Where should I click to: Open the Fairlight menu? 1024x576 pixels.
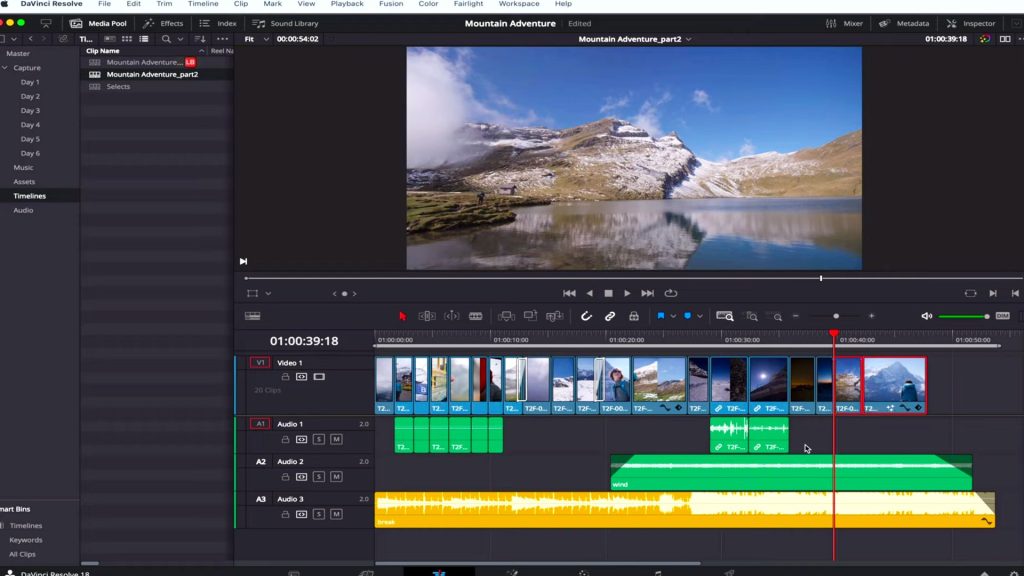(468, 4)
